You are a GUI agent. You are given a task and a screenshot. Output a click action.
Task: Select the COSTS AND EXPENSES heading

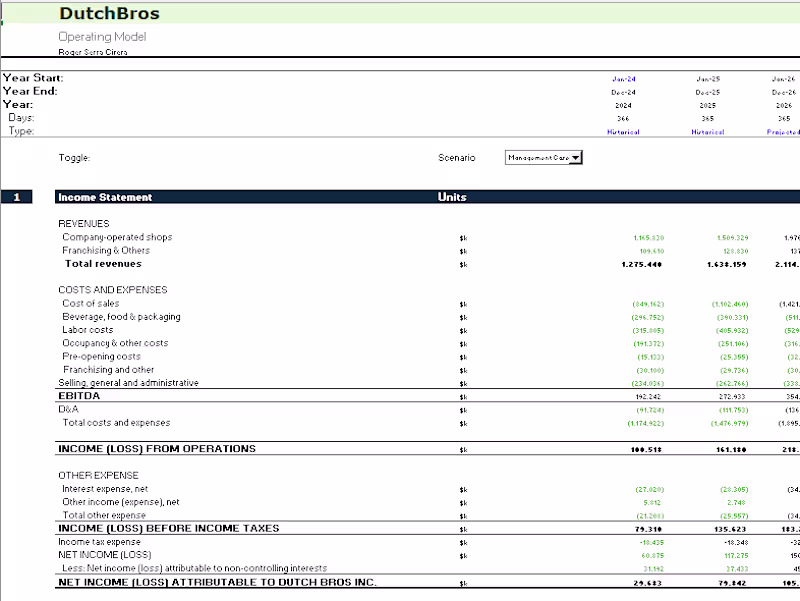coord(113,290)
